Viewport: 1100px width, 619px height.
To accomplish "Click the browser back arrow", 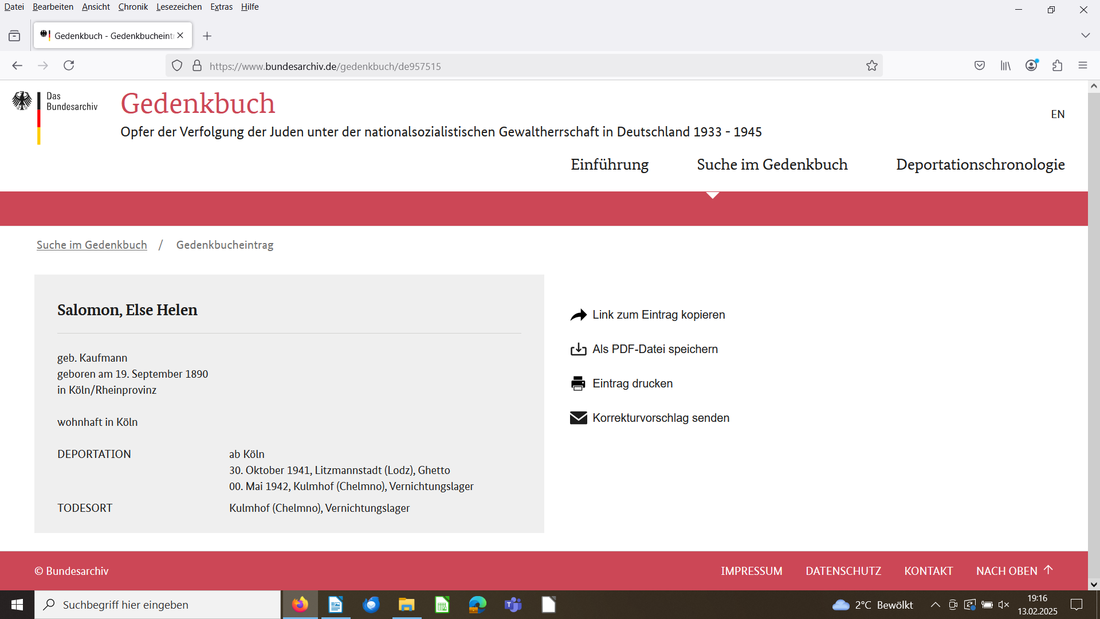I will click(x=17, y=65).
